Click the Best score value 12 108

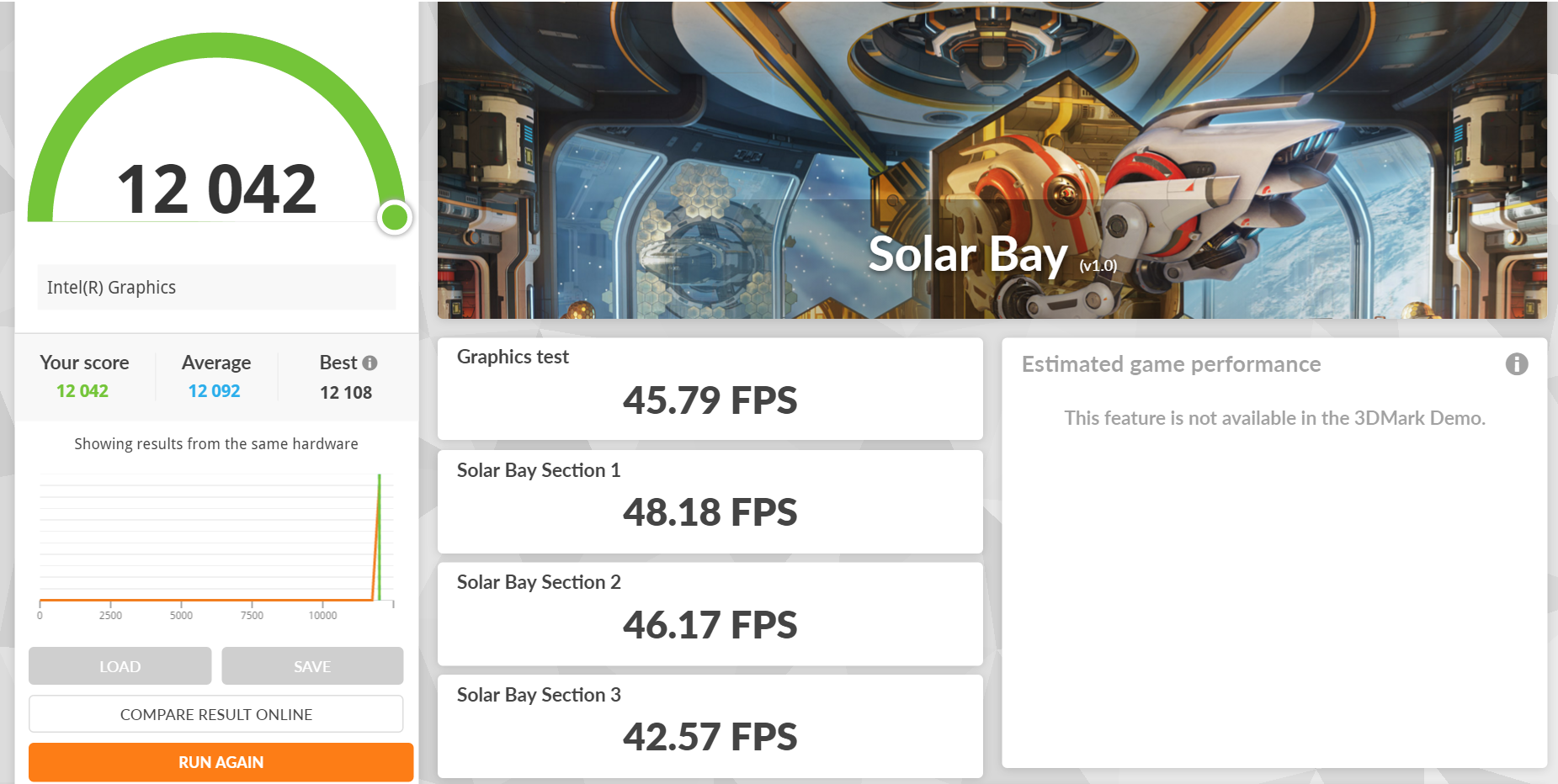click(x=346, y=393)
